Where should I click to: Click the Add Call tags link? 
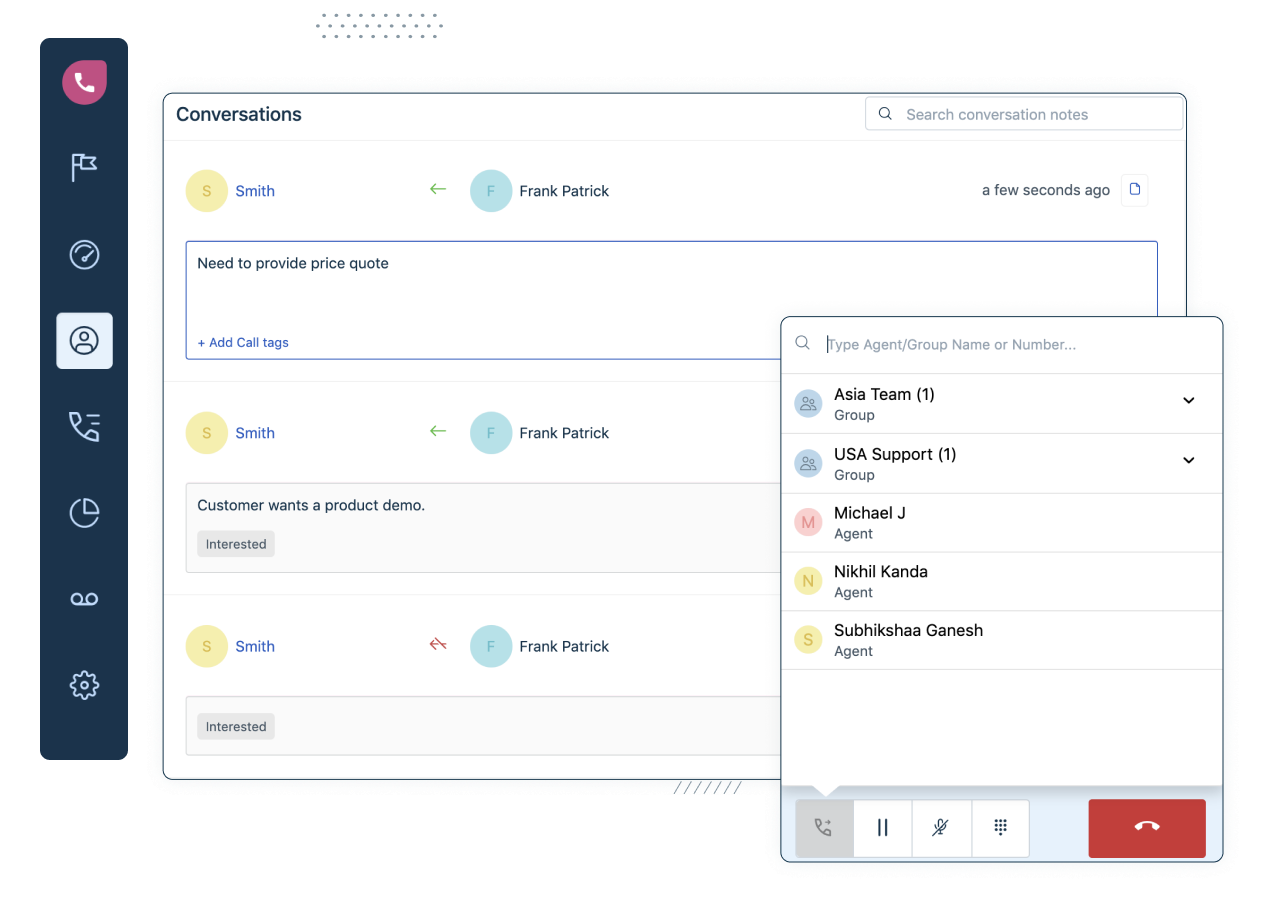point(243,342)
